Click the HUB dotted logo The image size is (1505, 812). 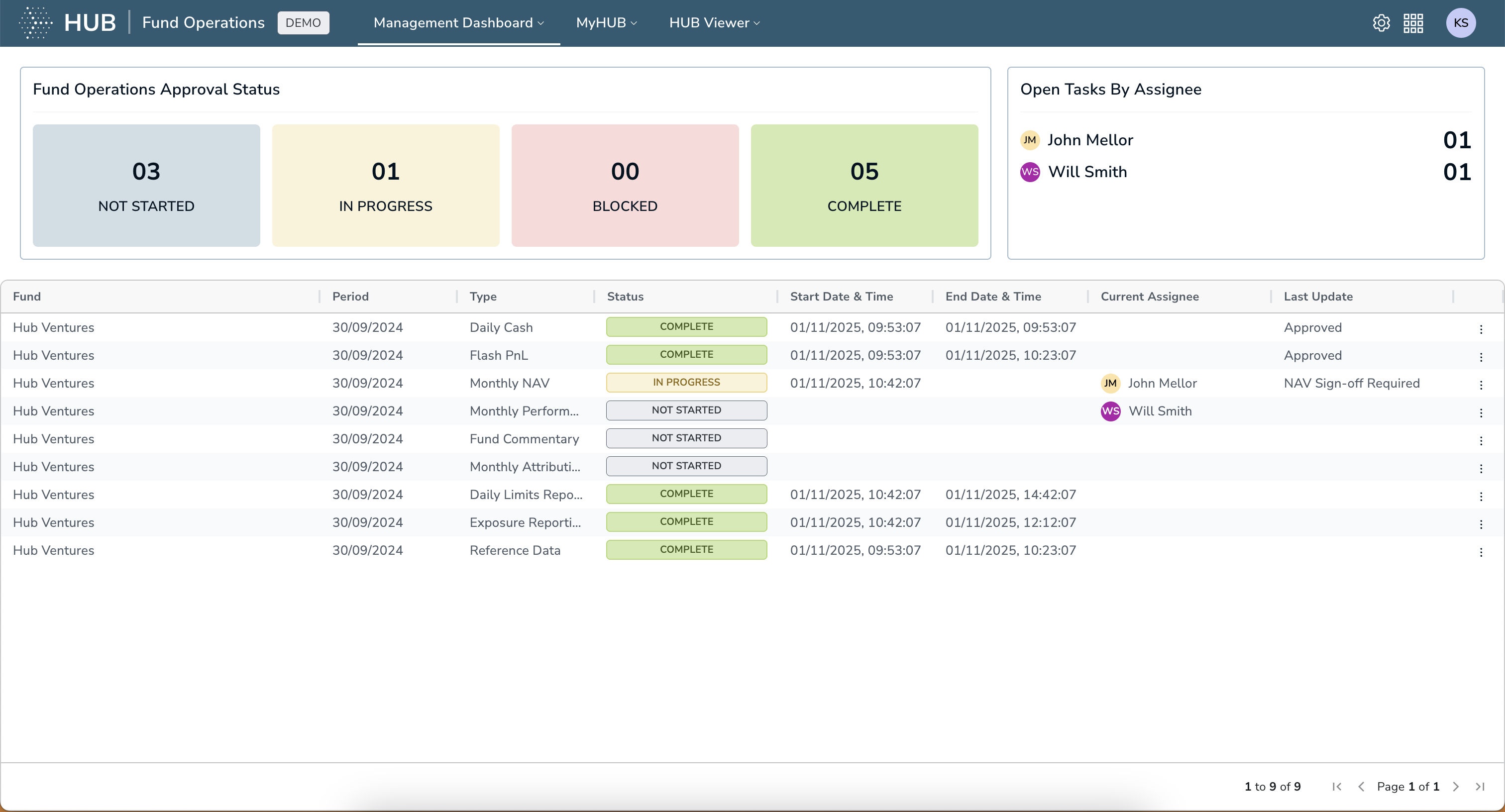pyautogui.click(x=36, y=23)
